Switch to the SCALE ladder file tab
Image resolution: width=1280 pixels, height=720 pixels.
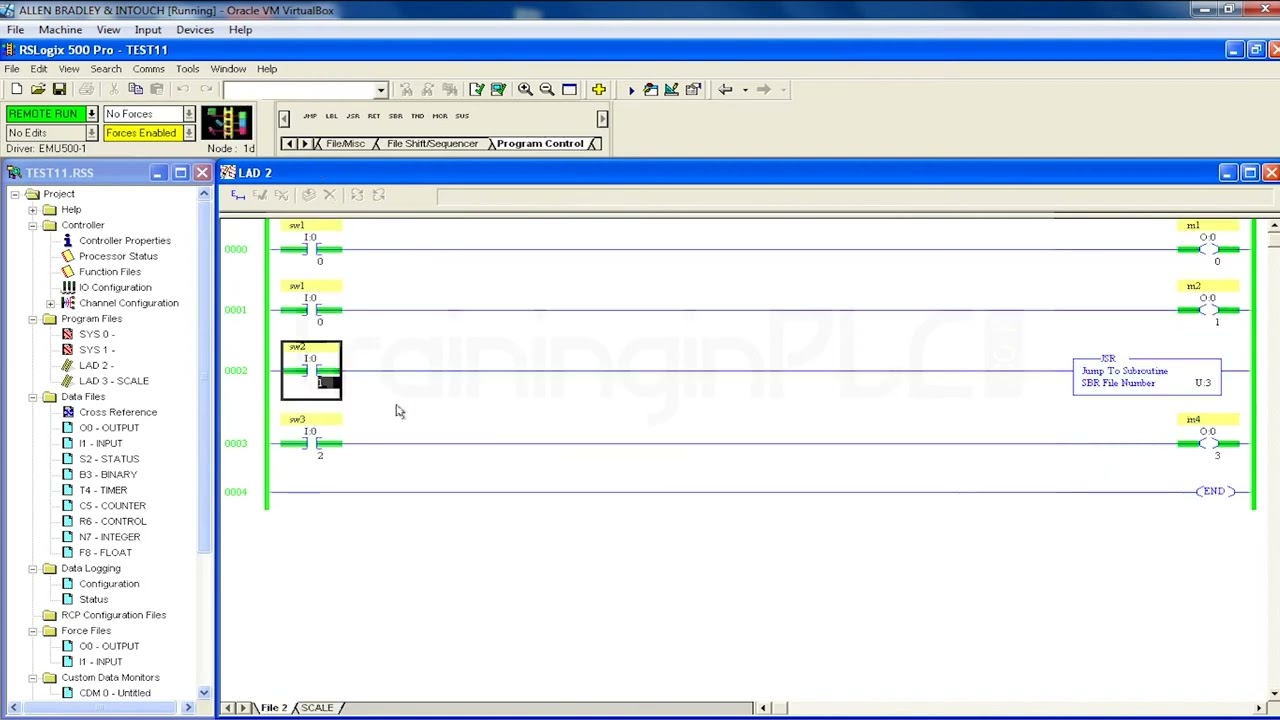[x=317, y=708]
